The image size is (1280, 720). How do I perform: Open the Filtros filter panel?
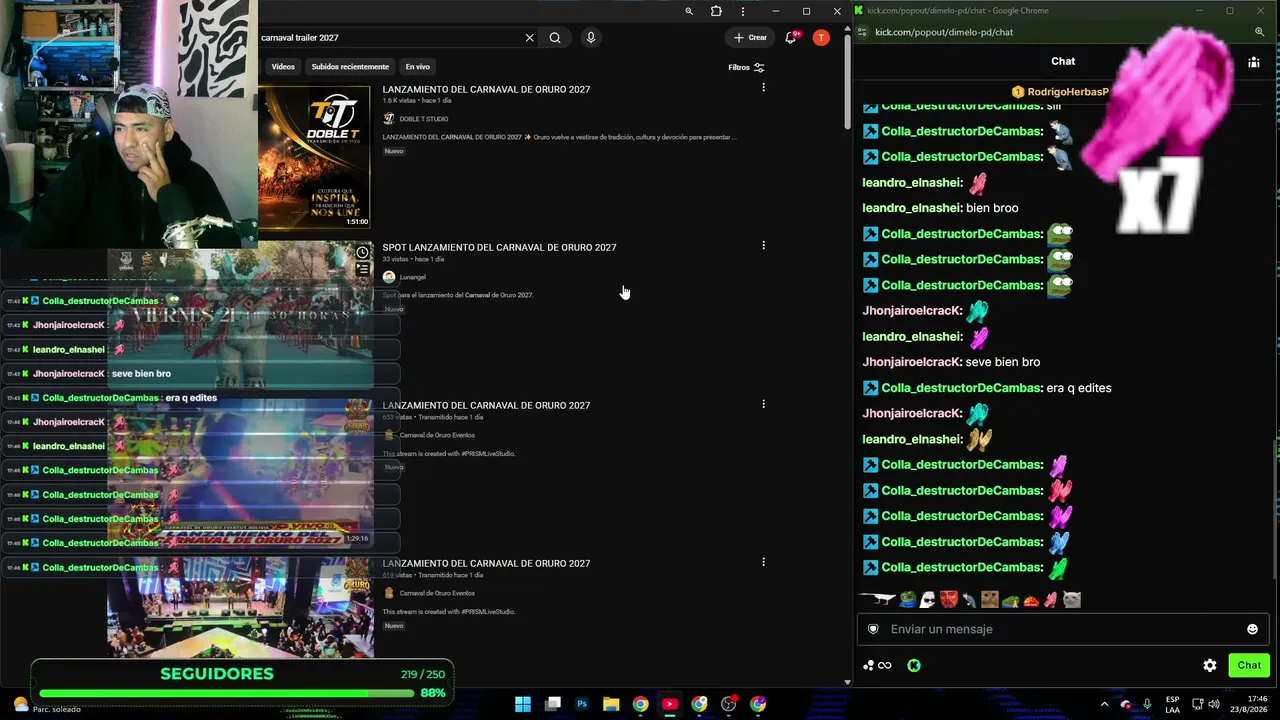point(746,67)
